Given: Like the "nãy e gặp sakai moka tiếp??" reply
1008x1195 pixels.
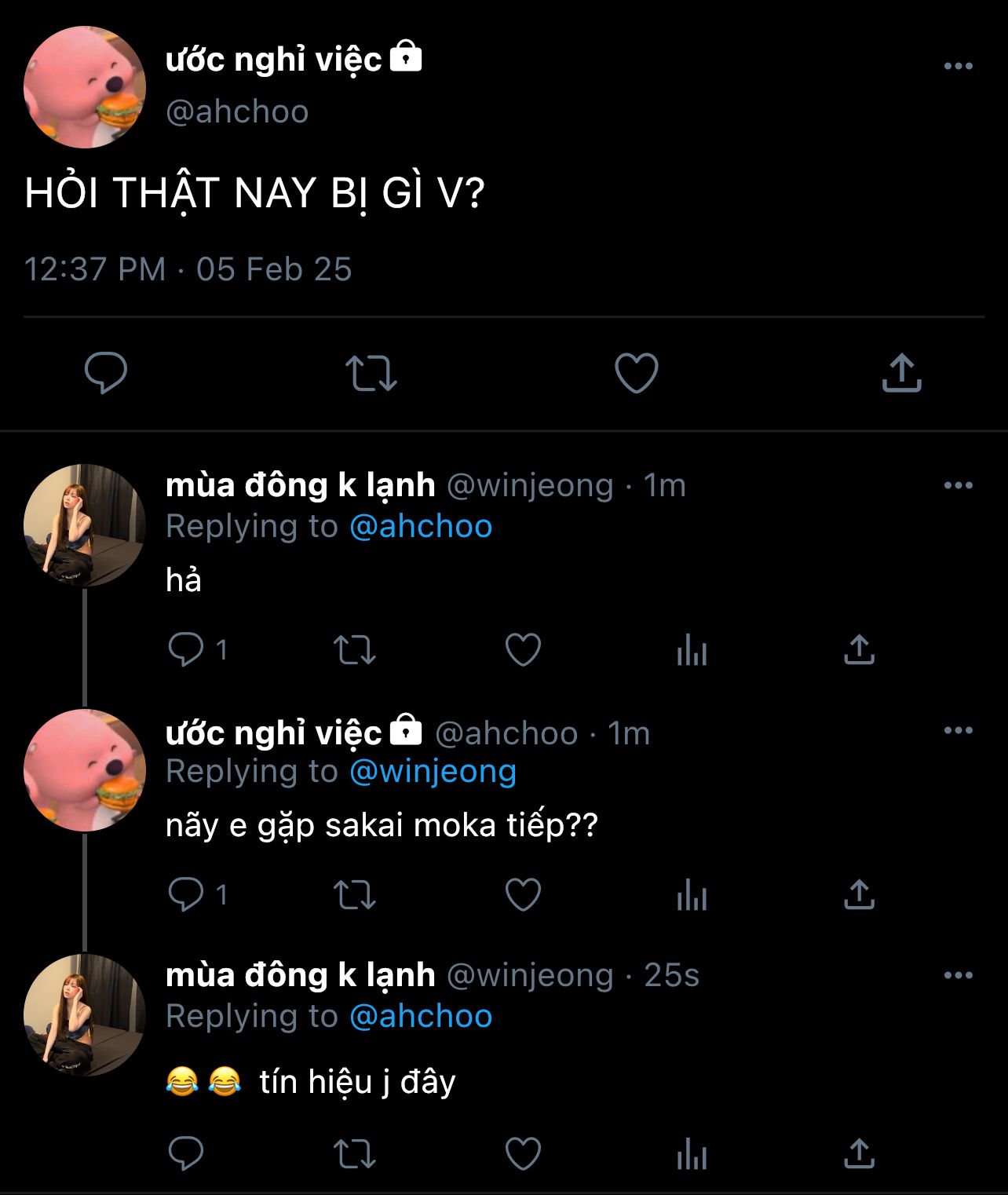Looking at the screenshot, I should coord(523,895).
